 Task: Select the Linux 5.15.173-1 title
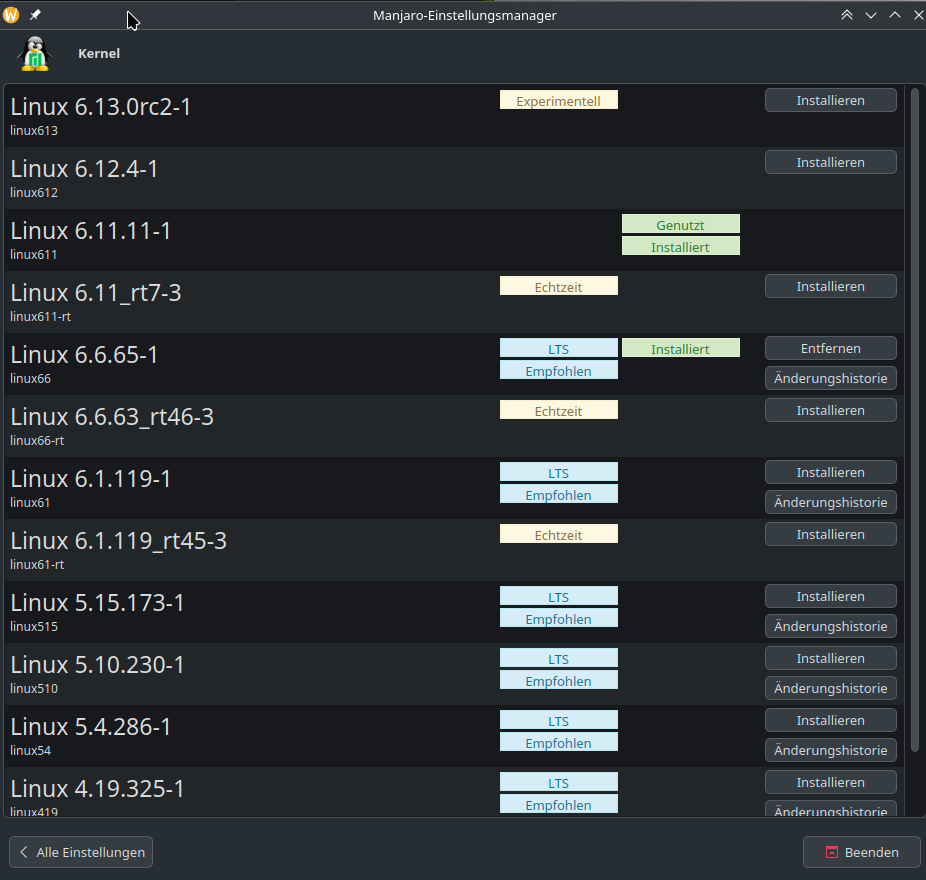click(97, 603)
